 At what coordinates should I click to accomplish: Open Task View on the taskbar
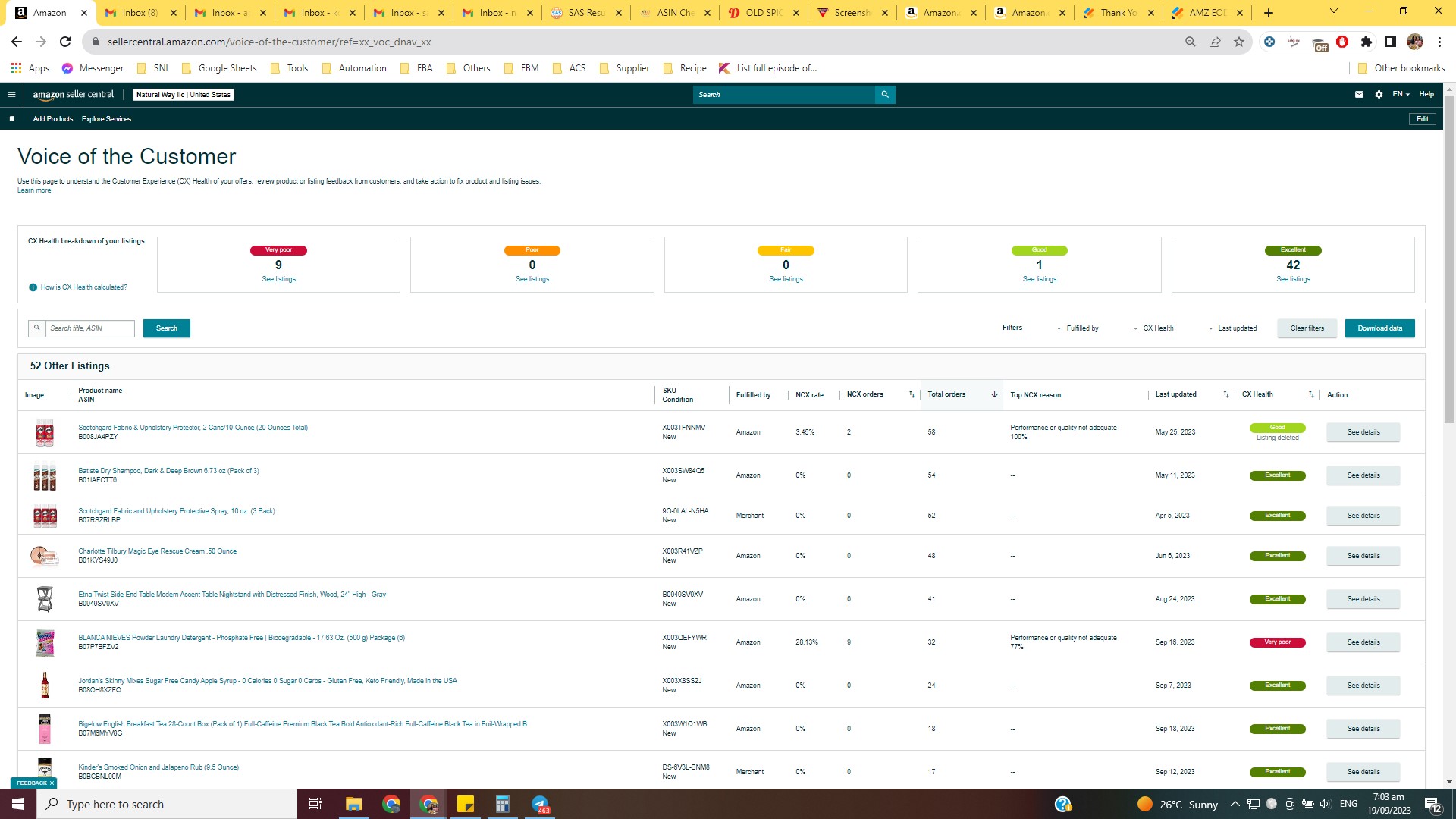click(x=315, y=804)
